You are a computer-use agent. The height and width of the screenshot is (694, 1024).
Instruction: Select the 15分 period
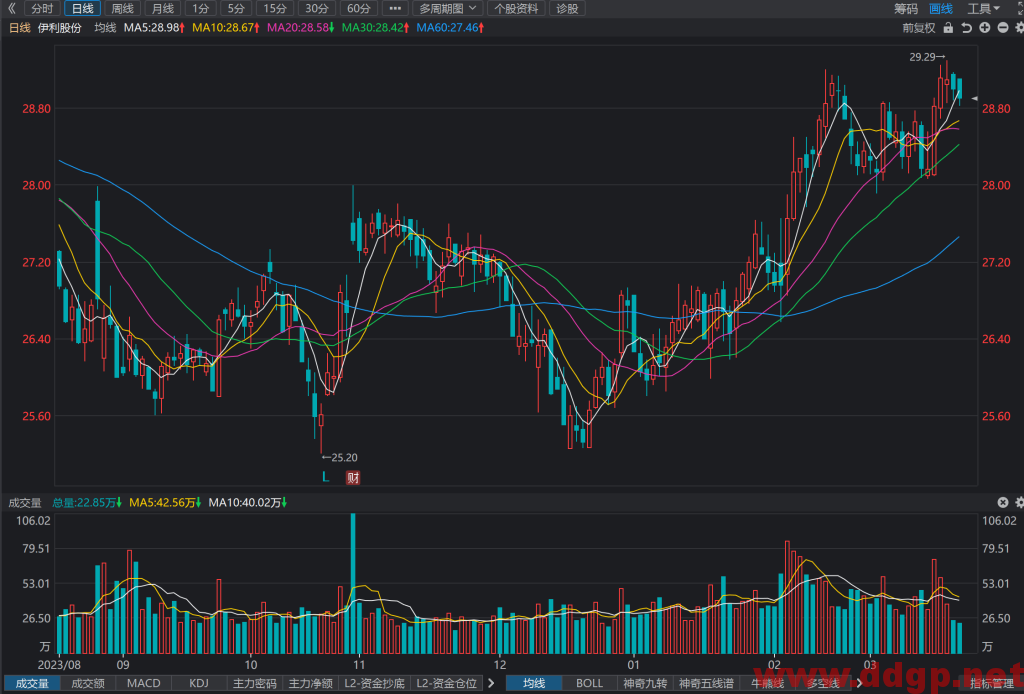click(275, 8)
